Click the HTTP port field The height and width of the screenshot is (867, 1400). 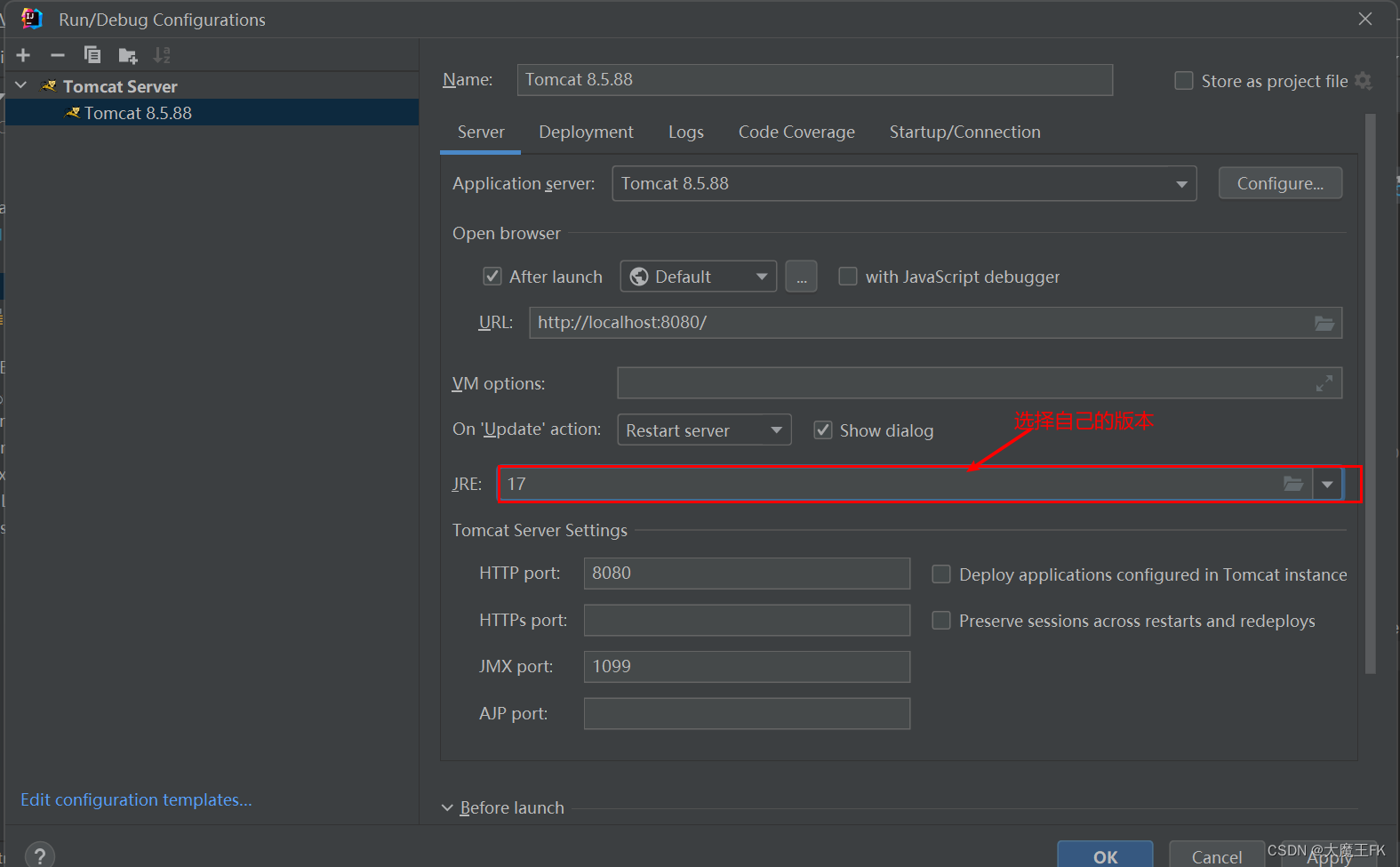(747, 574)
